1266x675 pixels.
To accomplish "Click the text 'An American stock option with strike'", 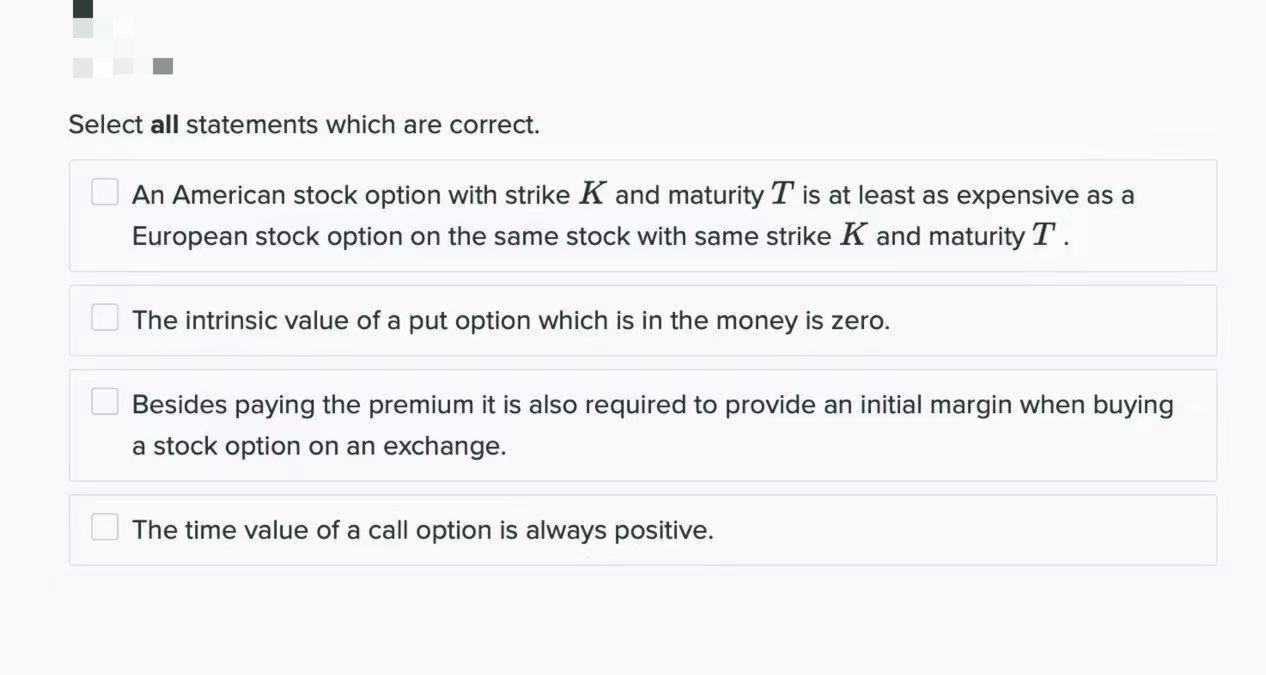I will tap(351, 195).
